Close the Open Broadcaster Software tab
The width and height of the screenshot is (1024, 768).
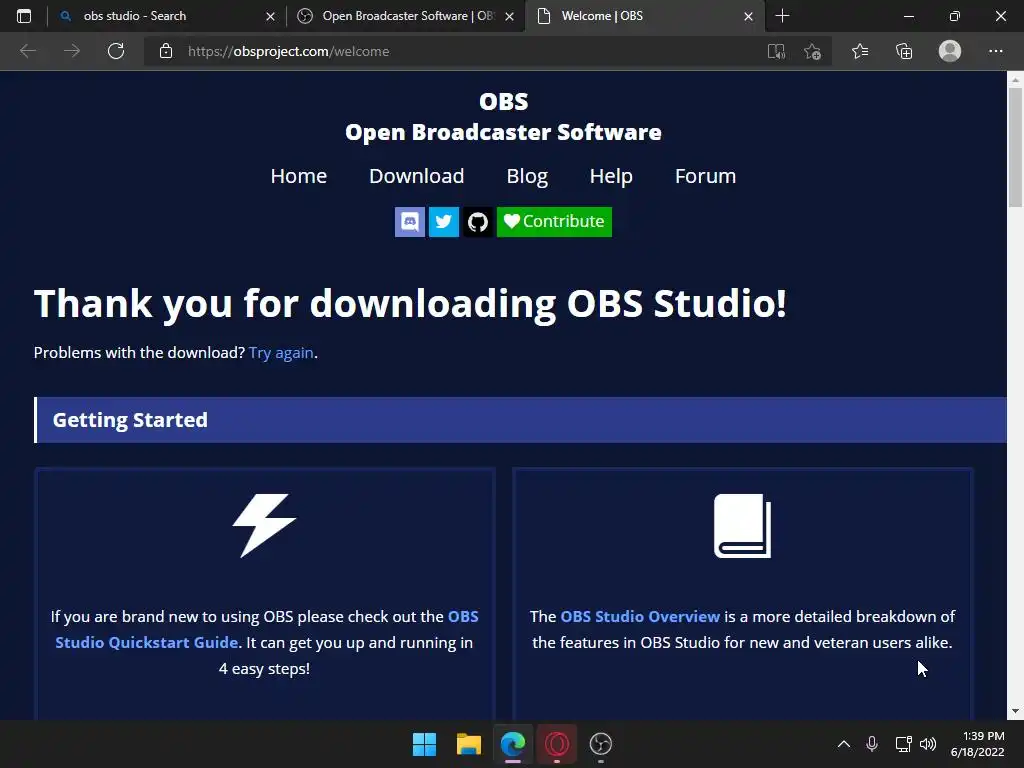point(509,16)
